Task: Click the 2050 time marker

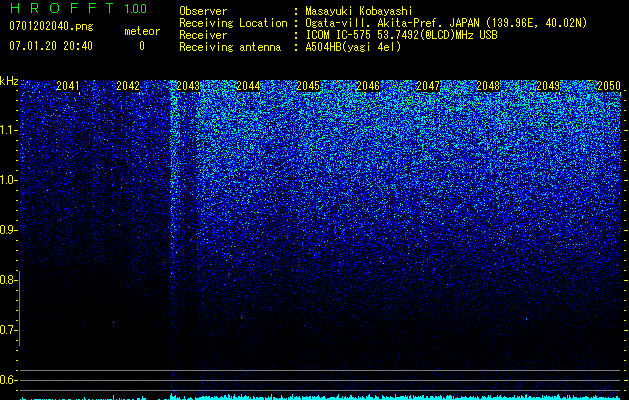Action: (x=609, y=86)
